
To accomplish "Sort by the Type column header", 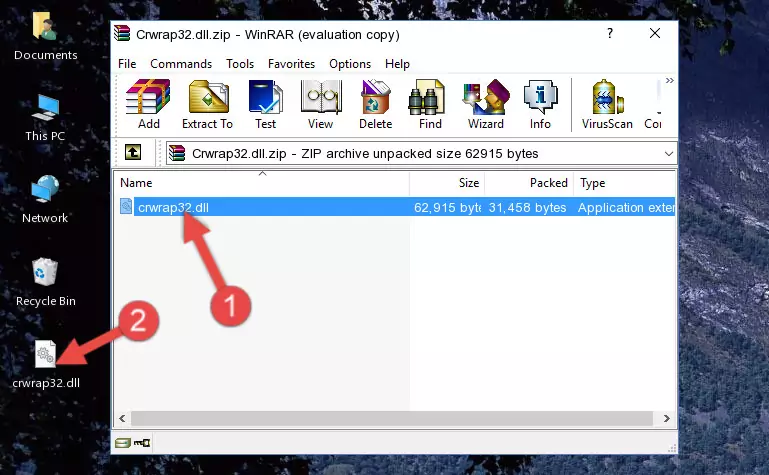I will pos(625,183).
